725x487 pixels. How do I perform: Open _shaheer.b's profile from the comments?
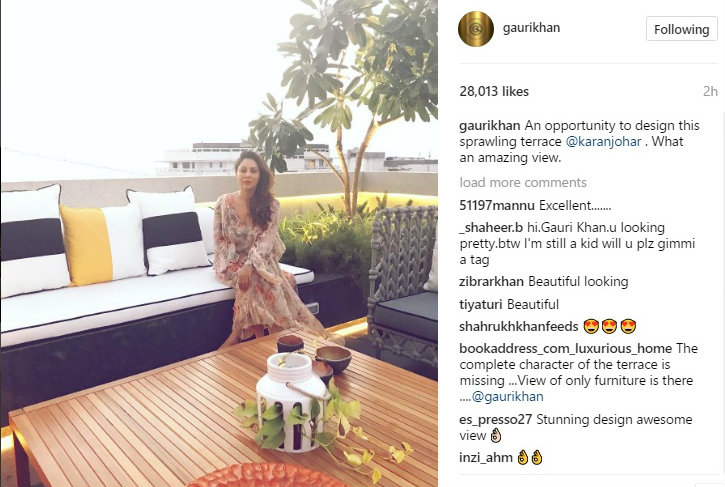[491, 228]
